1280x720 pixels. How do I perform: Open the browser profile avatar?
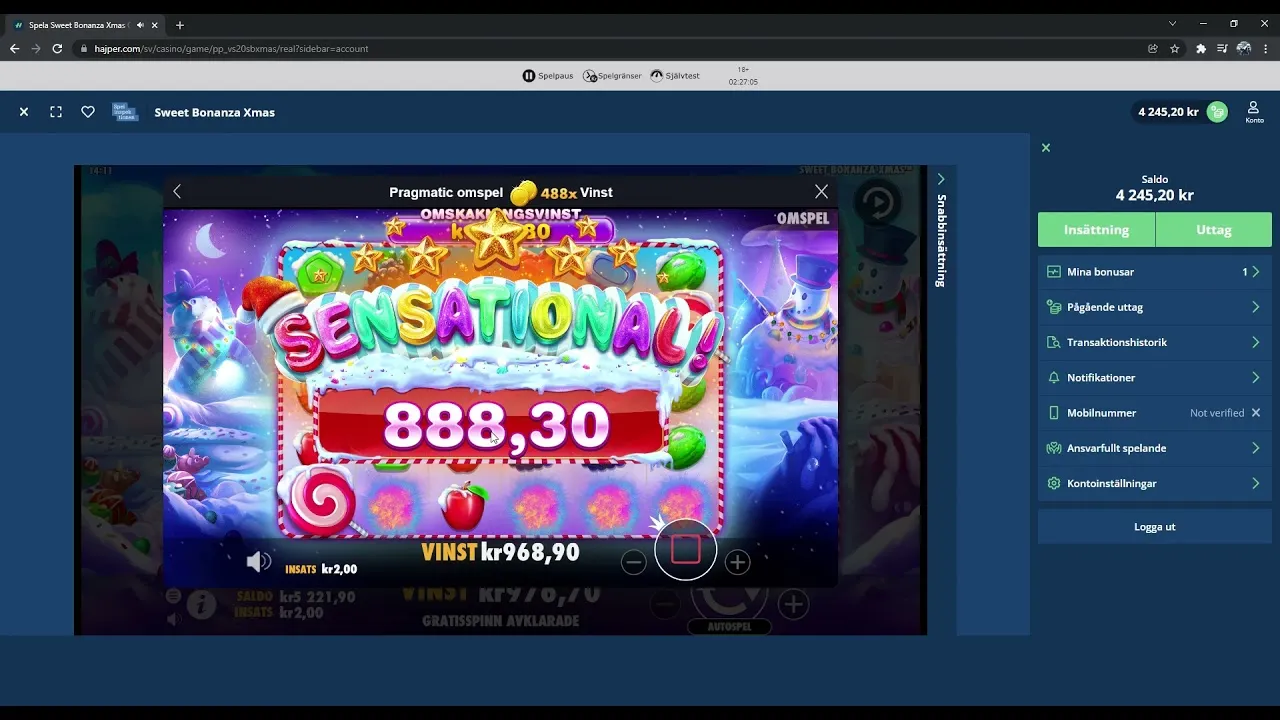(x=1244, y=48)
